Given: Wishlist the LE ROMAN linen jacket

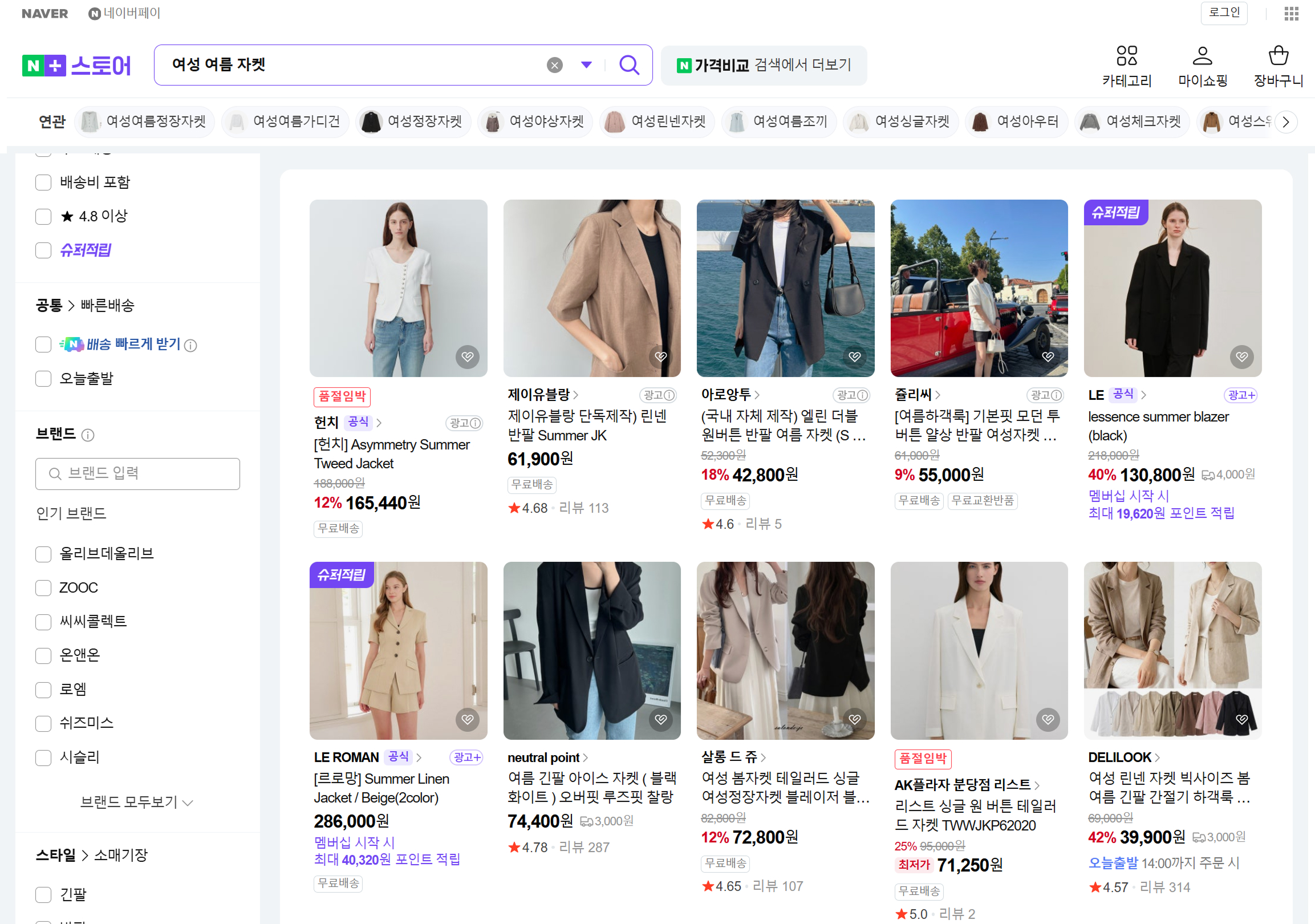Looking at the screenshot, I should (468, 719).
